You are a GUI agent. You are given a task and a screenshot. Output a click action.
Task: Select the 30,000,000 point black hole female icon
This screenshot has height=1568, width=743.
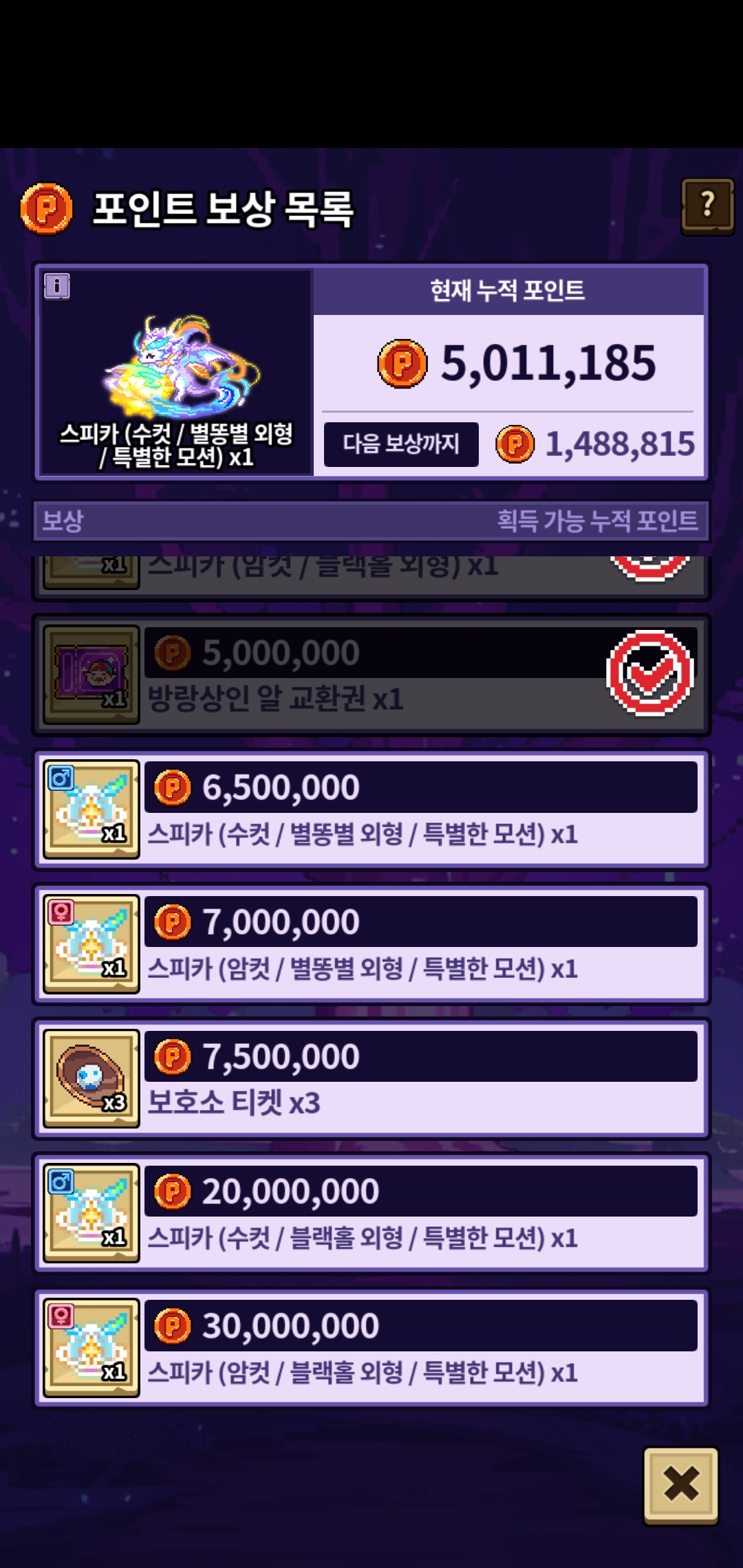(91, 1348)
